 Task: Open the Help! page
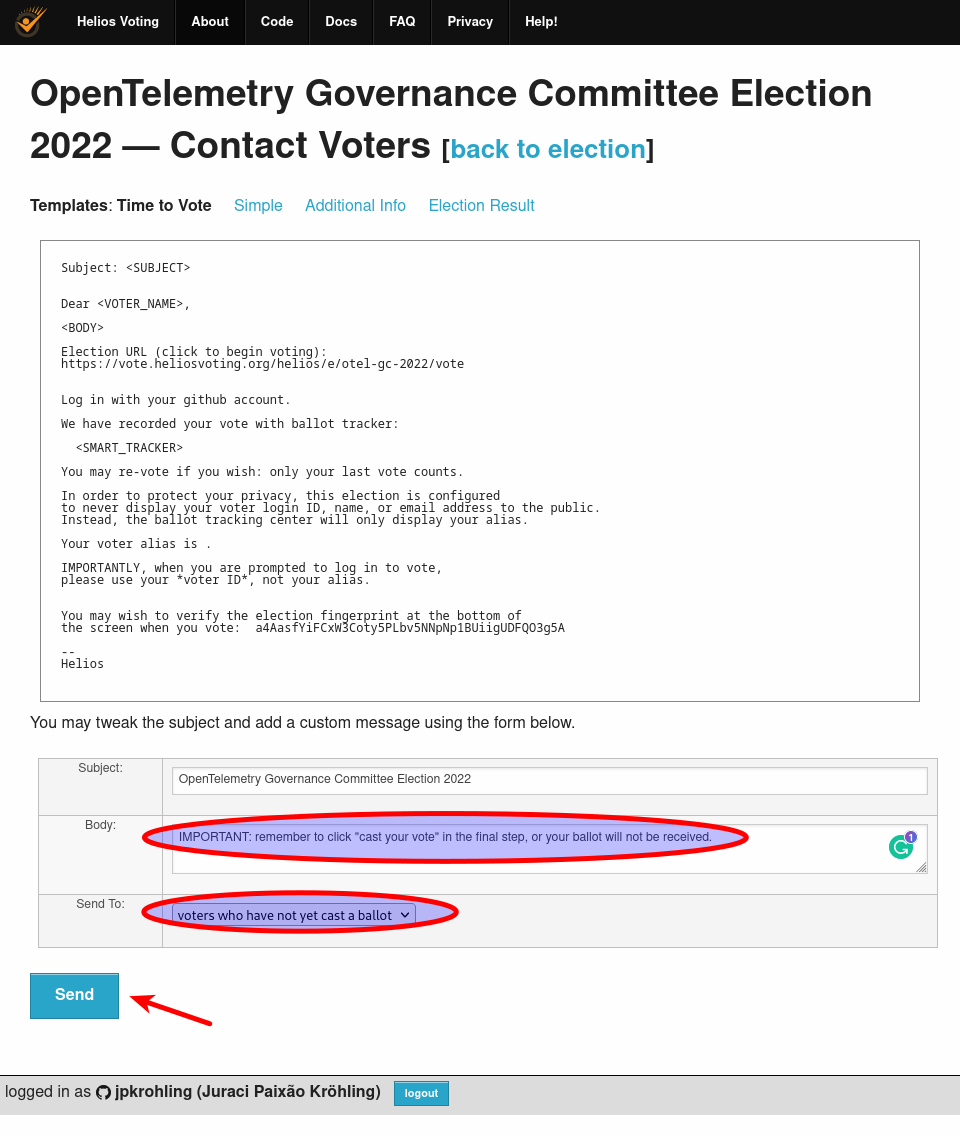point(541,21)
